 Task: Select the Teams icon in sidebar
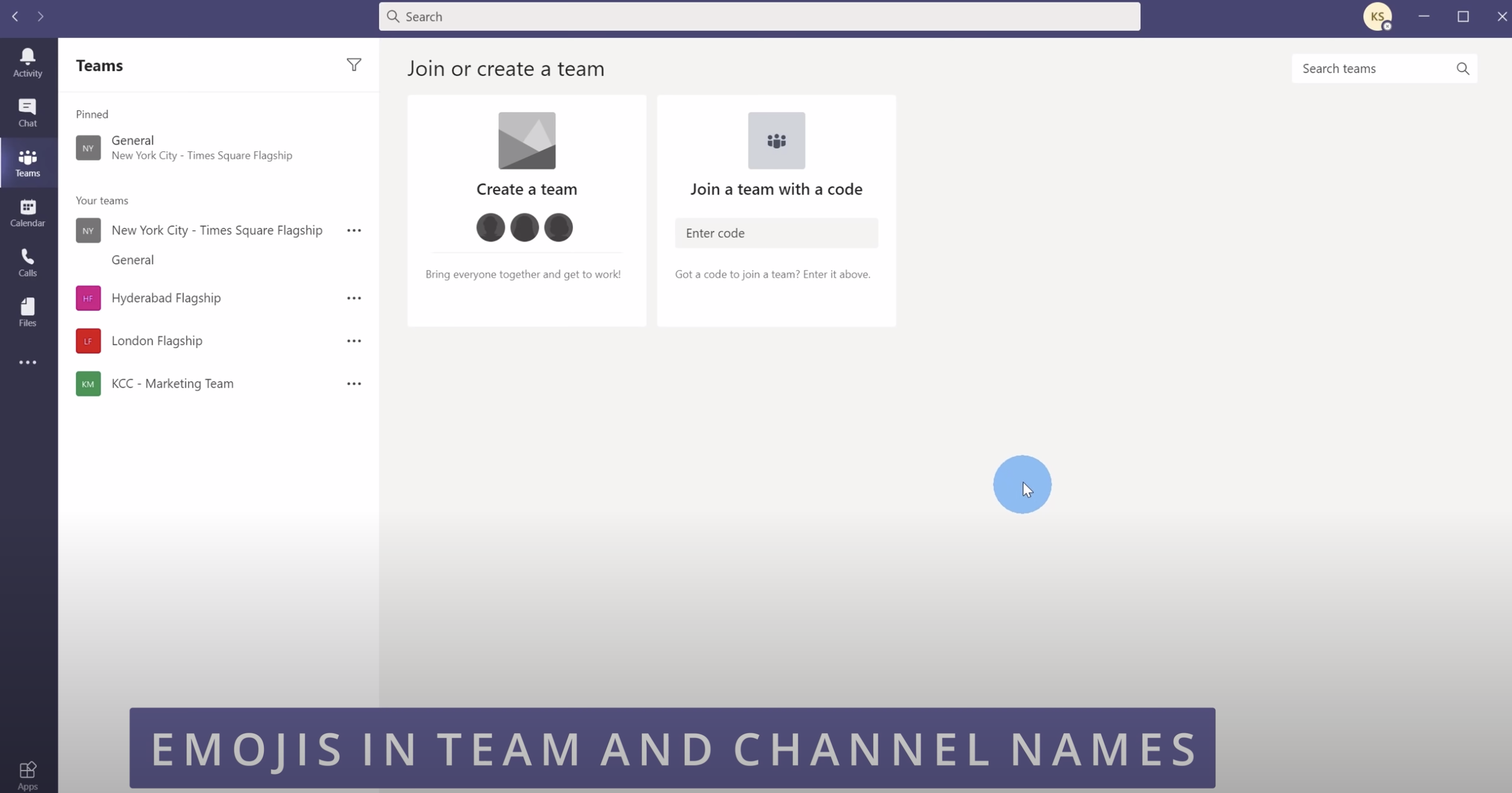[x=27, y=162]
